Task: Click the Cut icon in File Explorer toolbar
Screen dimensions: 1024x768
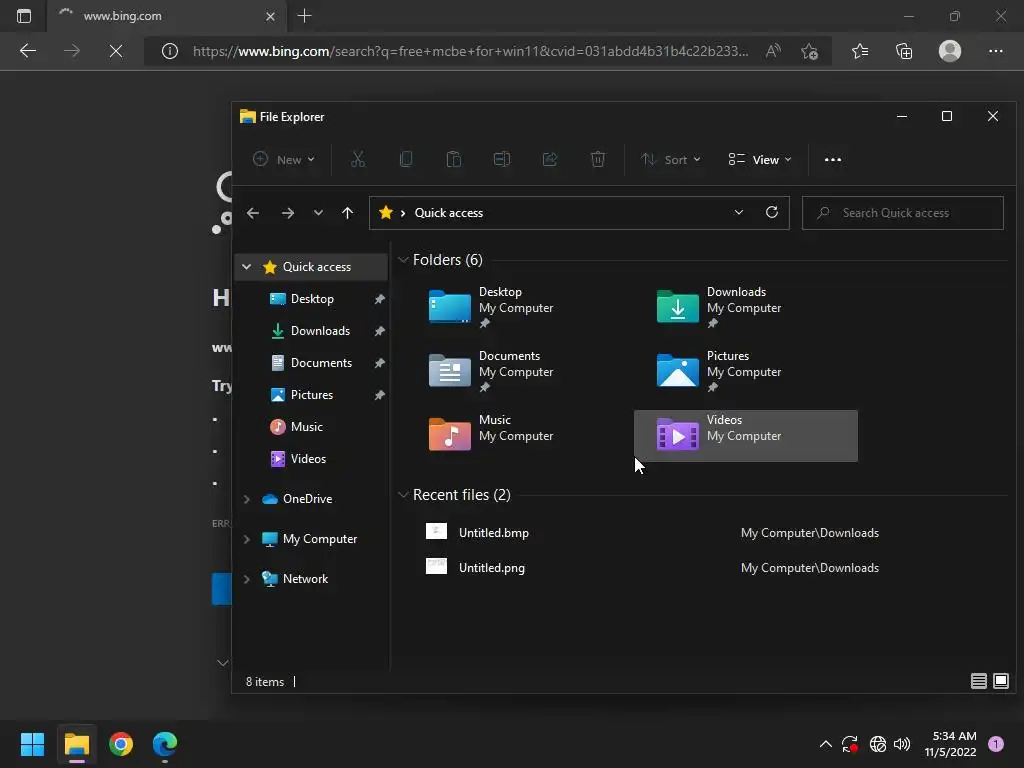Action: [x=358, y=159]
